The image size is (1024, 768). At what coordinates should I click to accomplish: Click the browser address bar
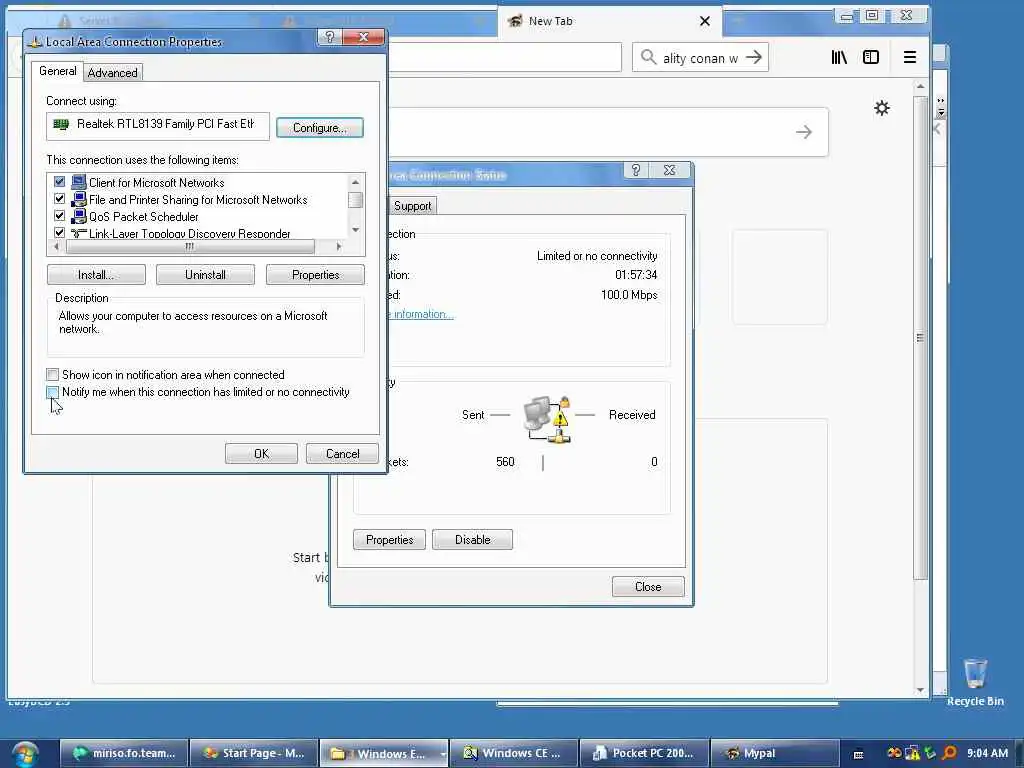(x=504, y=57)
